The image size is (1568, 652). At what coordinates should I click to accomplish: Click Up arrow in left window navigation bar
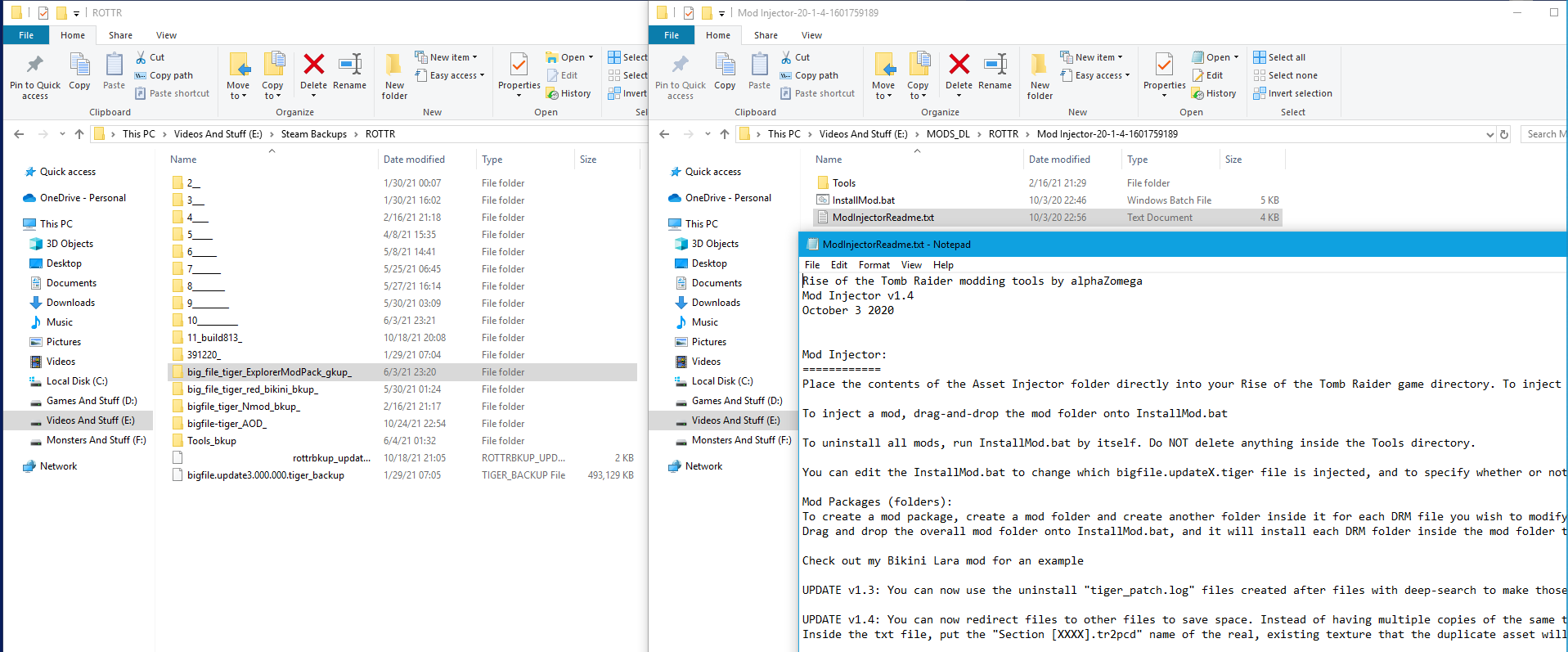(79, 134)
